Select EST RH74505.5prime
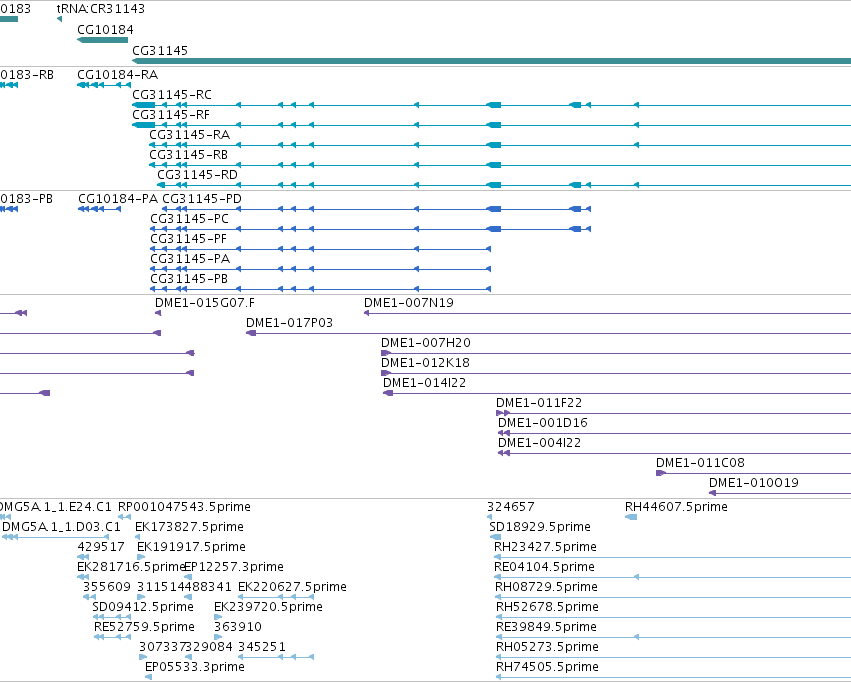Image resolution: width=851 pixels, height=682 pixels. pos(548,667)
